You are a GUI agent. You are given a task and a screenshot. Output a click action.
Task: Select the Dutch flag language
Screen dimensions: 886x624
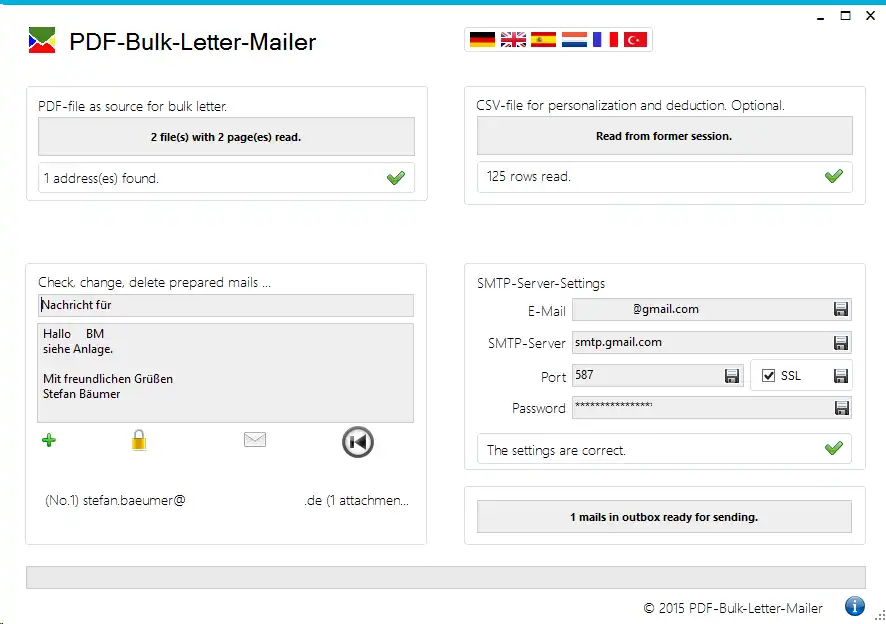tap(574, 40)
